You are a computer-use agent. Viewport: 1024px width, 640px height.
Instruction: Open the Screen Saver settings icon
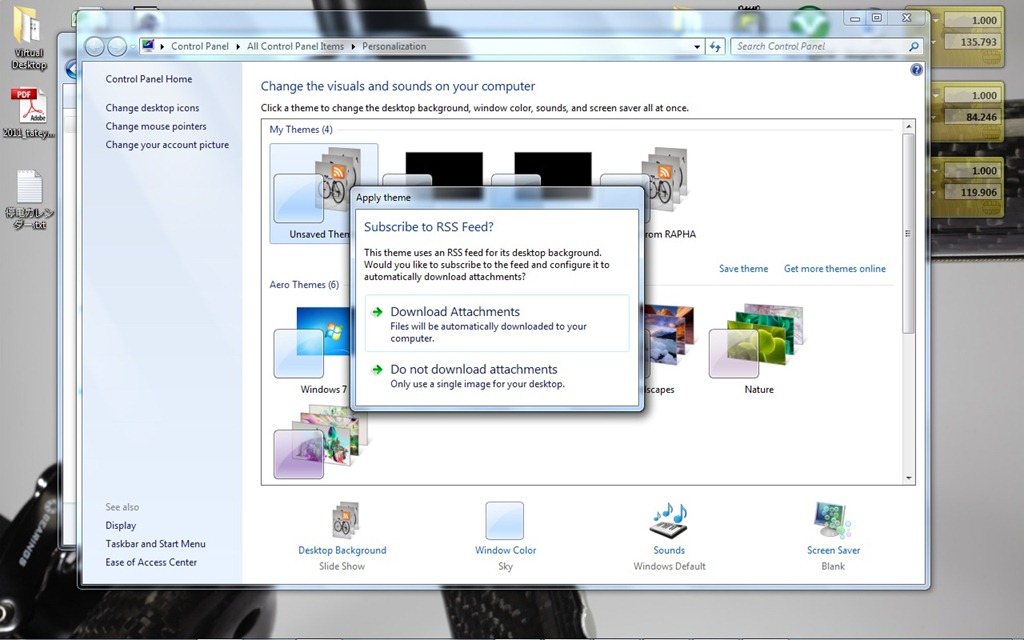(832, 522)
